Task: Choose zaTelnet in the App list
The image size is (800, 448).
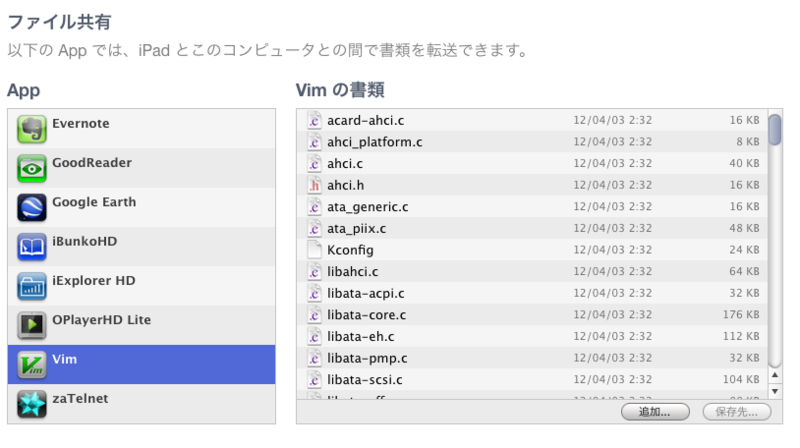Action: pyautogui.click(x=141, y=404)
